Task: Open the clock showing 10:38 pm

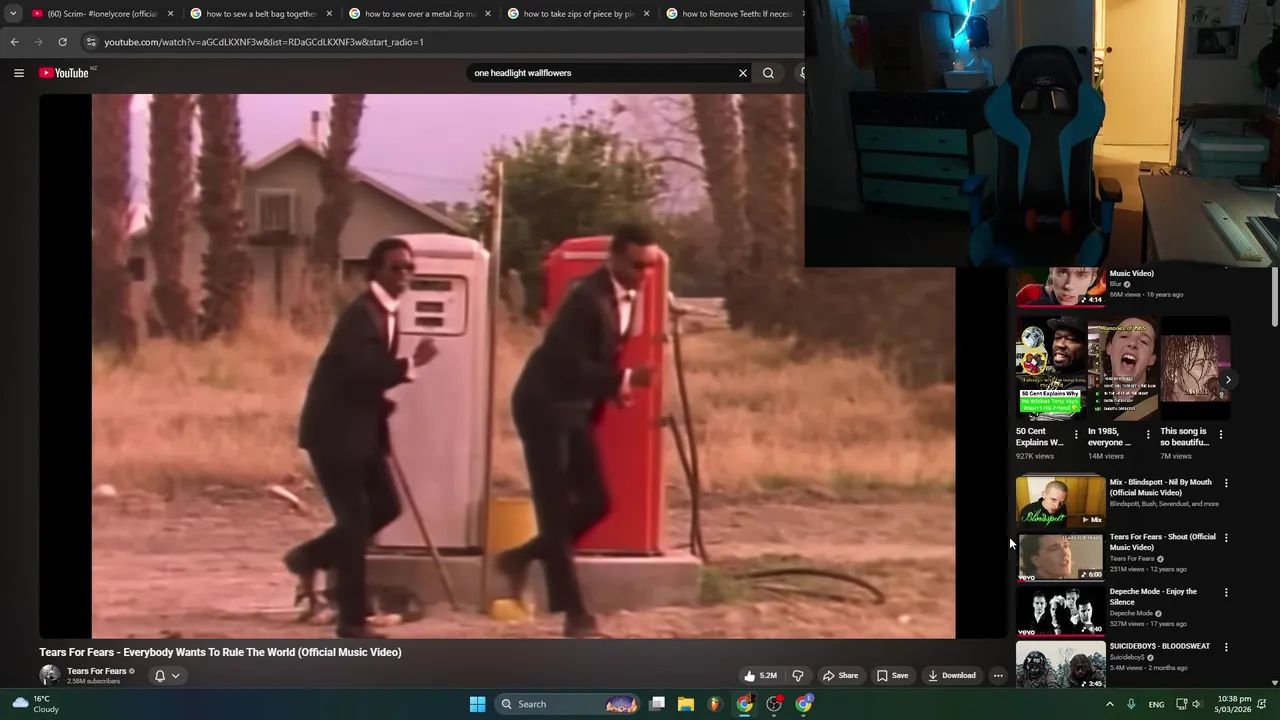Action: click(x=1234, y=704)
